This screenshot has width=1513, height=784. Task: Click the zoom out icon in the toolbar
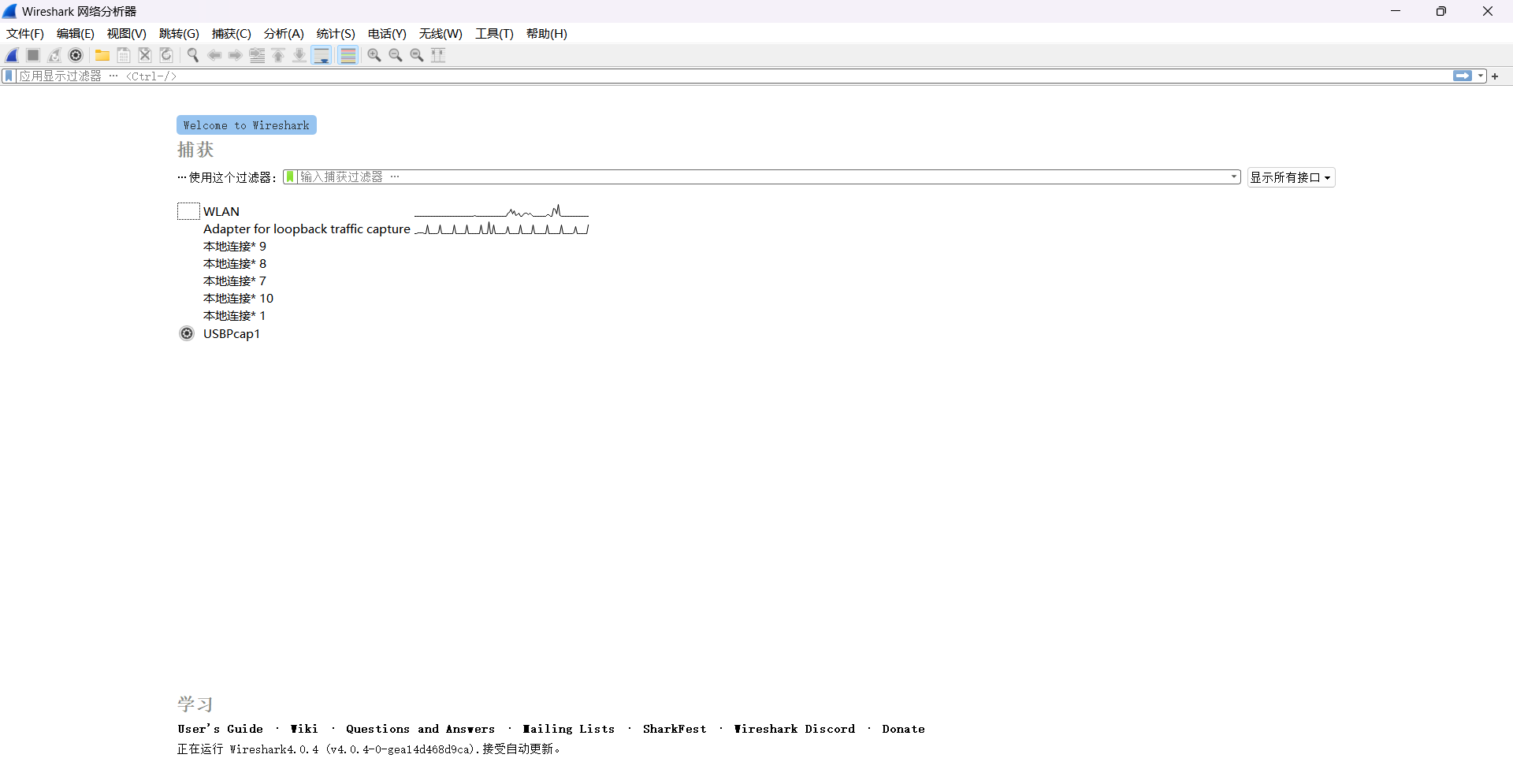[x=396, y=55]
